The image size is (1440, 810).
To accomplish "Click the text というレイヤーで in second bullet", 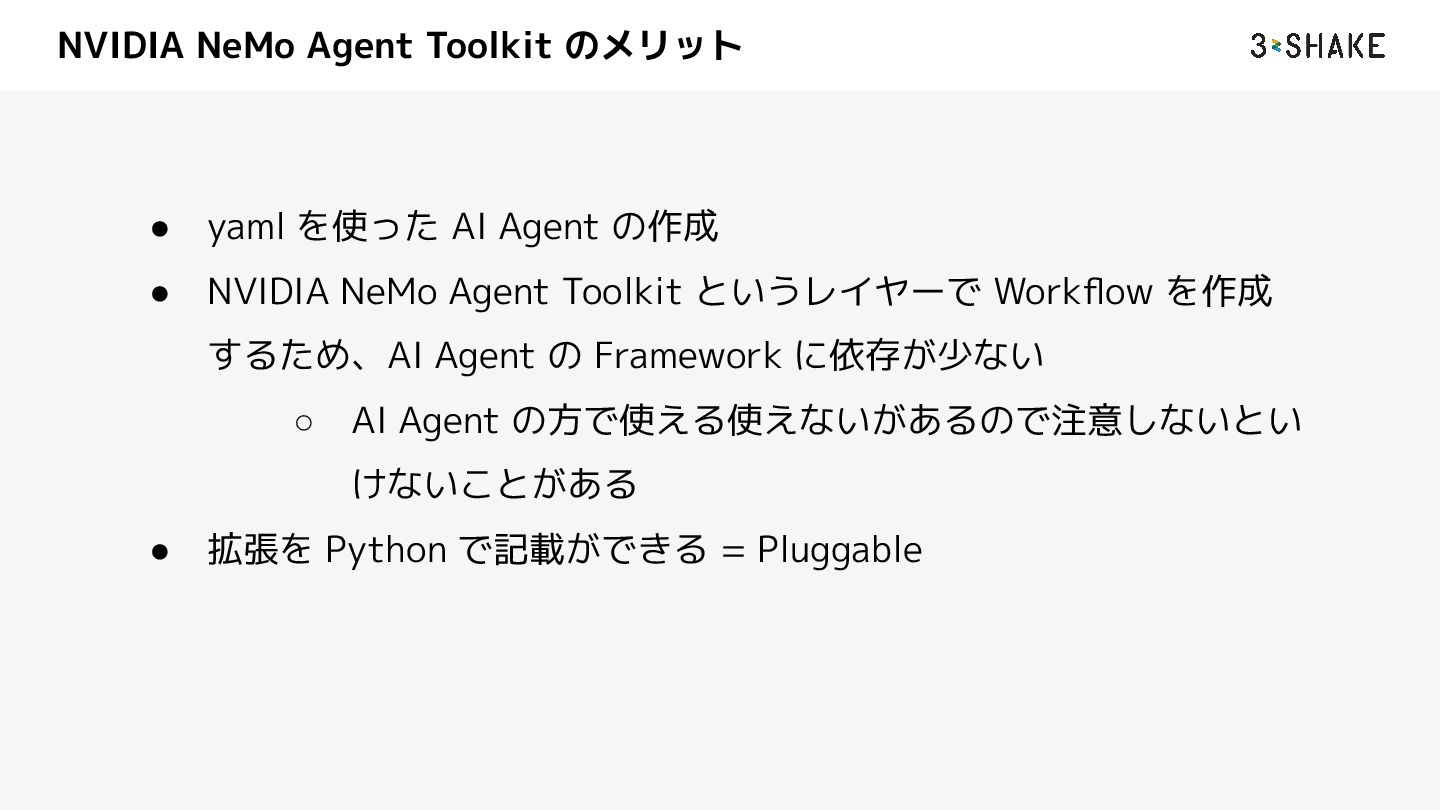I will (x=837, y=292).
